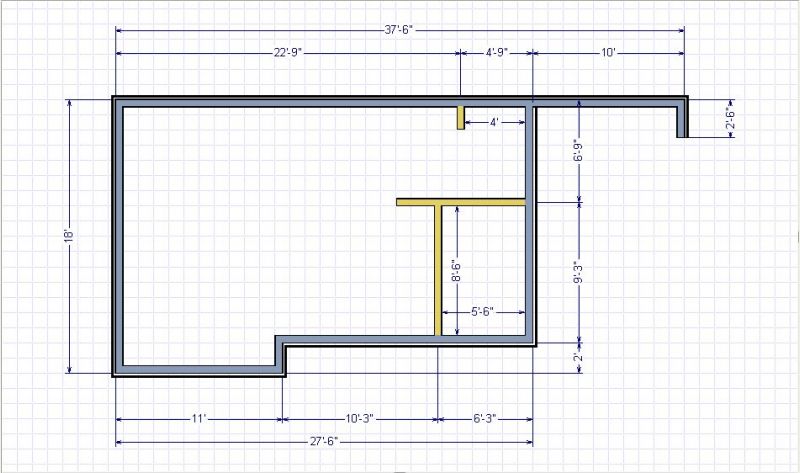Select the vertical yellow interior wall
This screenshot has height=473, width=800.
(438, 270)
